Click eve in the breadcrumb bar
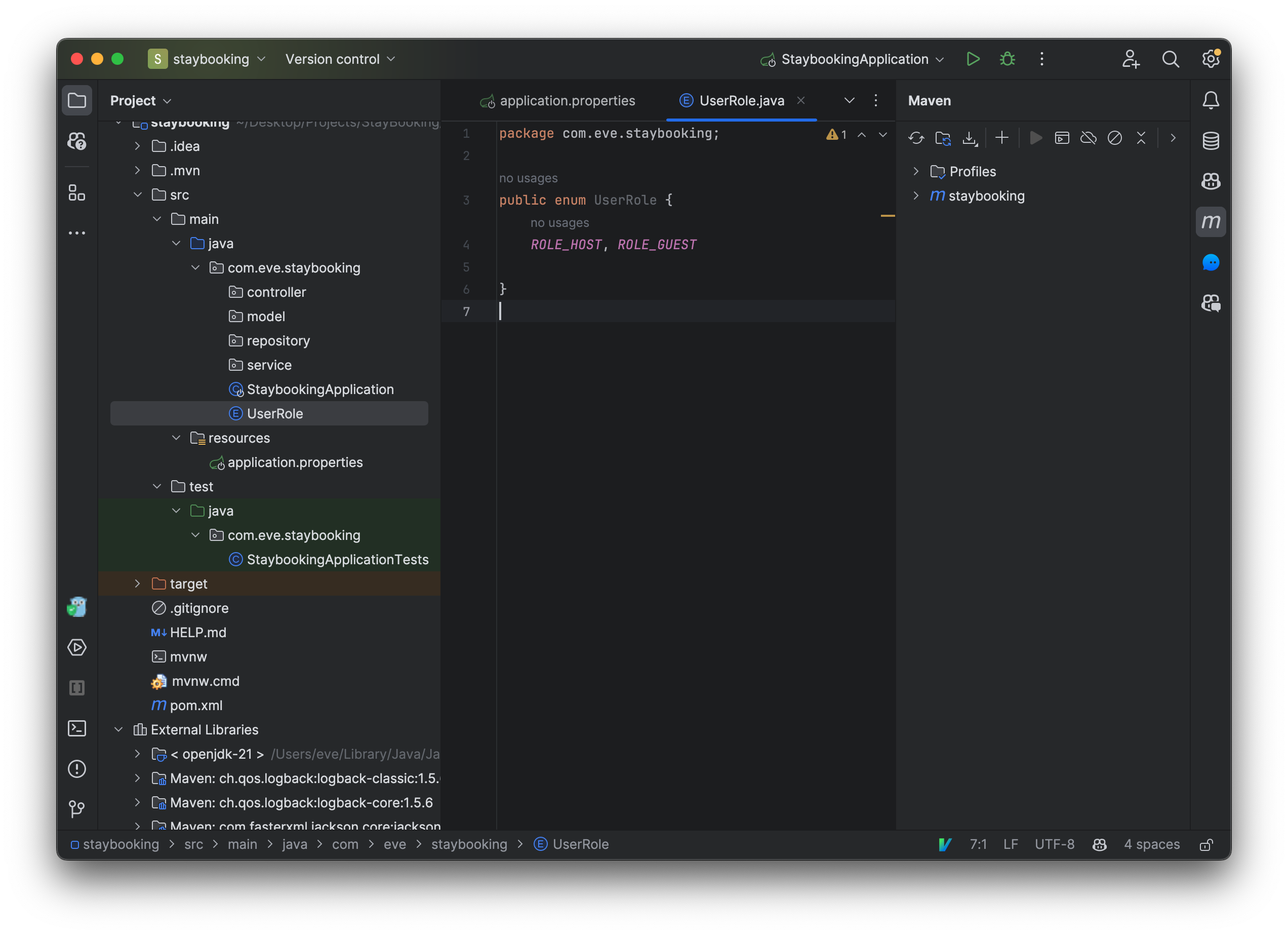Viewport: 1288px width, 935px height. click(x=395, y=844)
